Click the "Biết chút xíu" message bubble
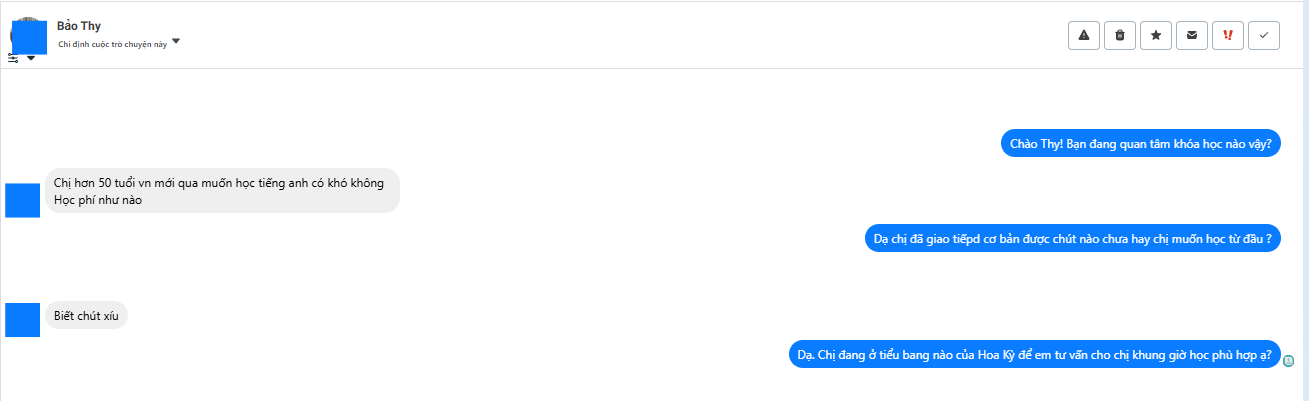 (87, 316)
